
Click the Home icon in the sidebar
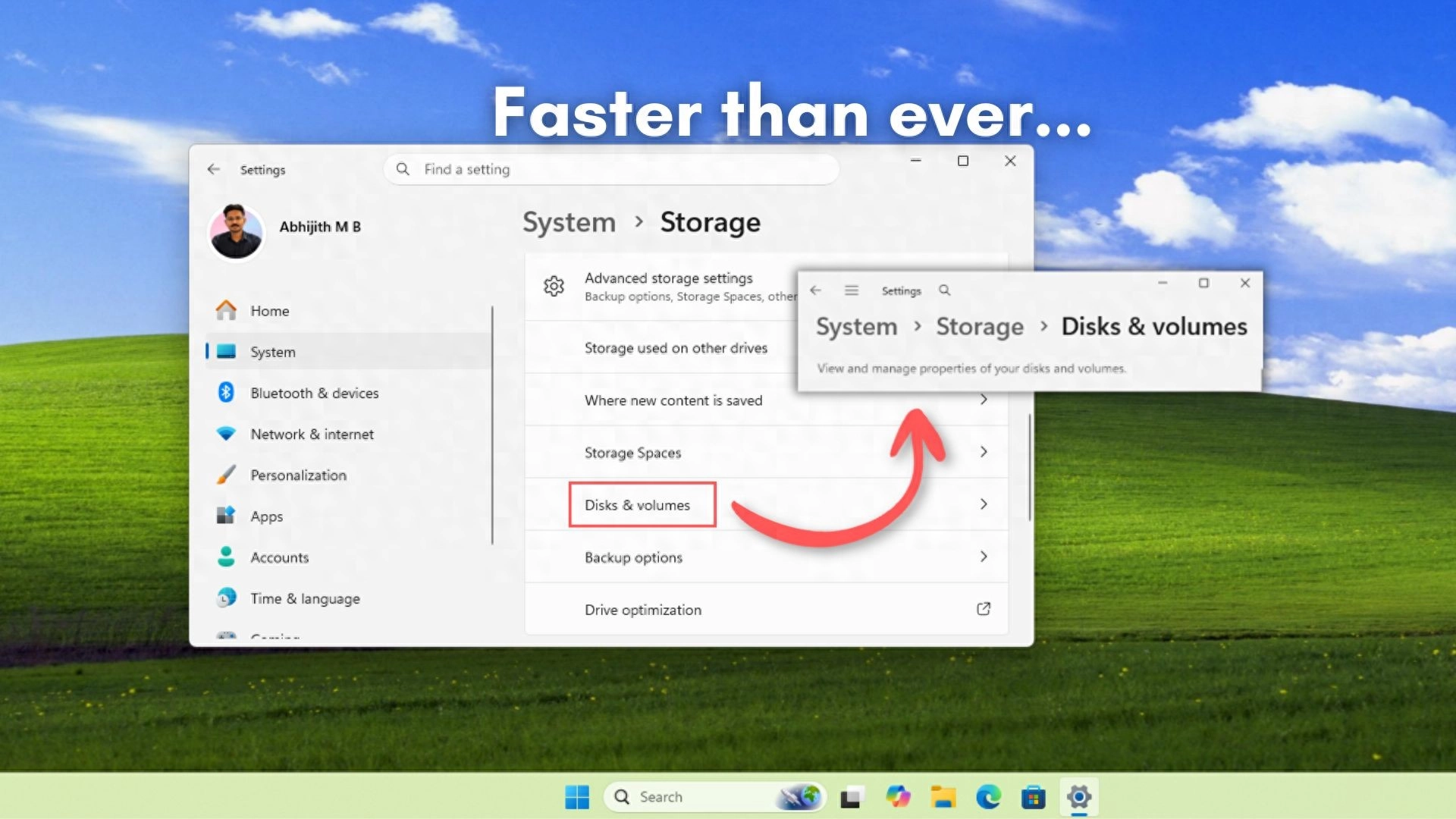[x=226, y=310]
